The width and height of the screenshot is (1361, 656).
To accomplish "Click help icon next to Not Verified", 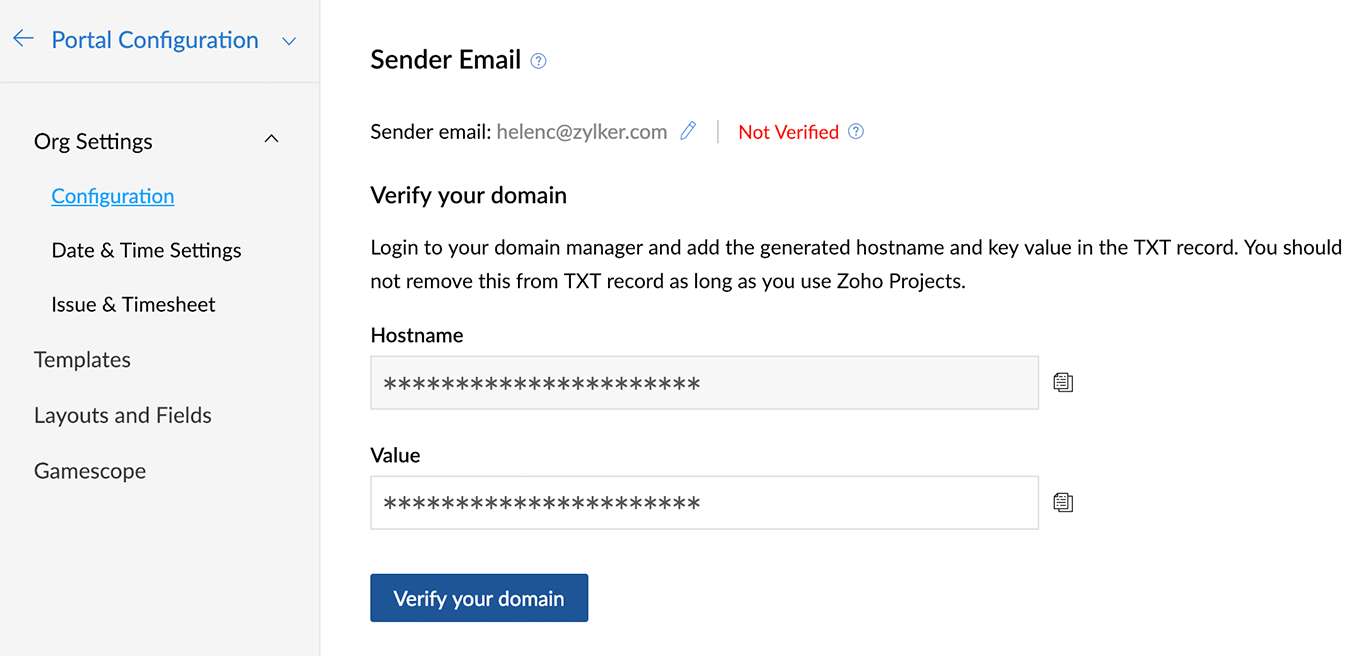I will pyautogui.click(x=856, y=131).
